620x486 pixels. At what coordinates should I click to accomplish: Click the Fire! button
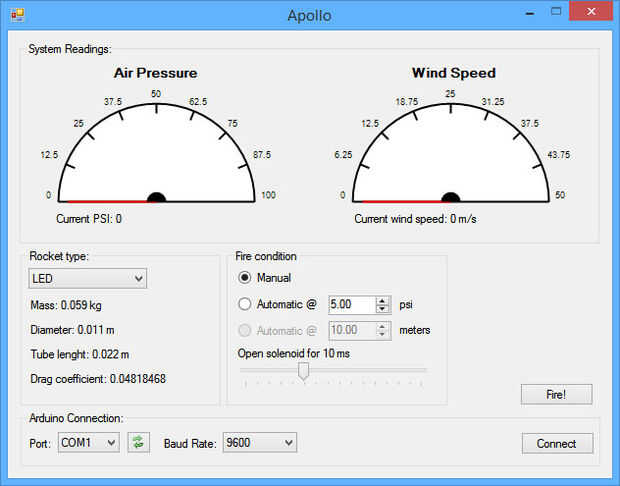tap(556, 394)
